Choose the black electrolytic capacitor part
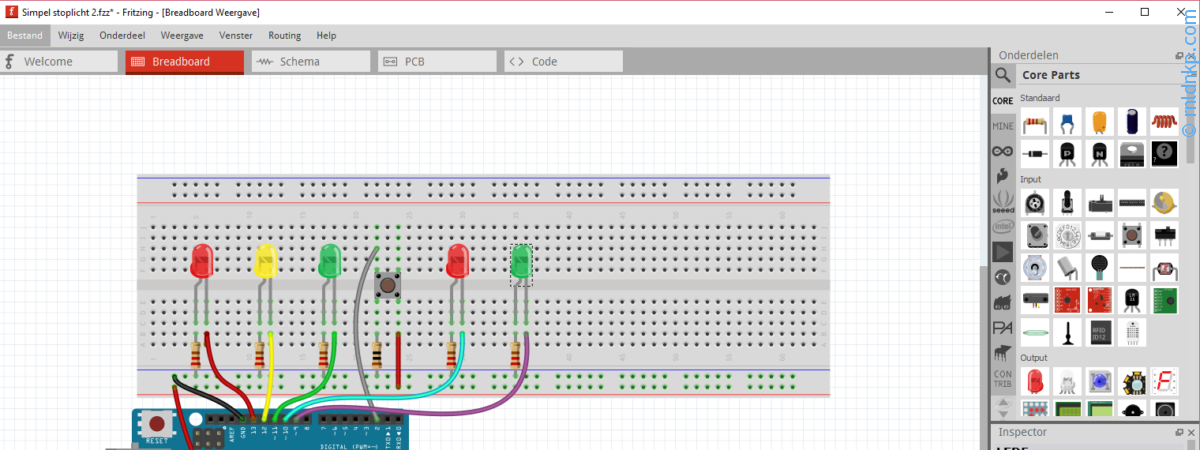 coord(1132,122)
